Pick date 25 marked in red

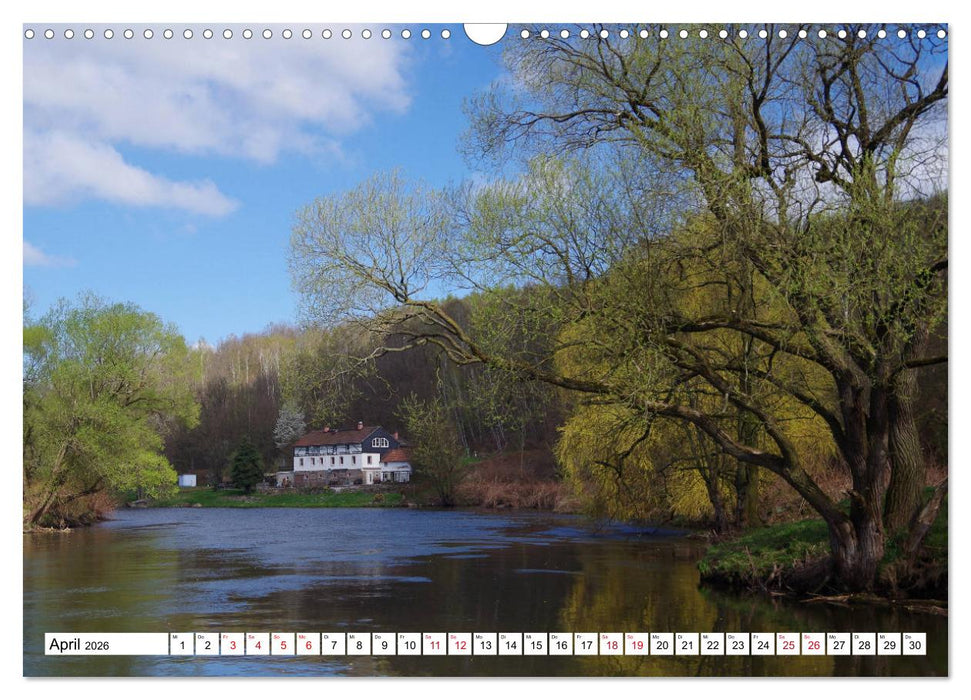pos(788,645)
